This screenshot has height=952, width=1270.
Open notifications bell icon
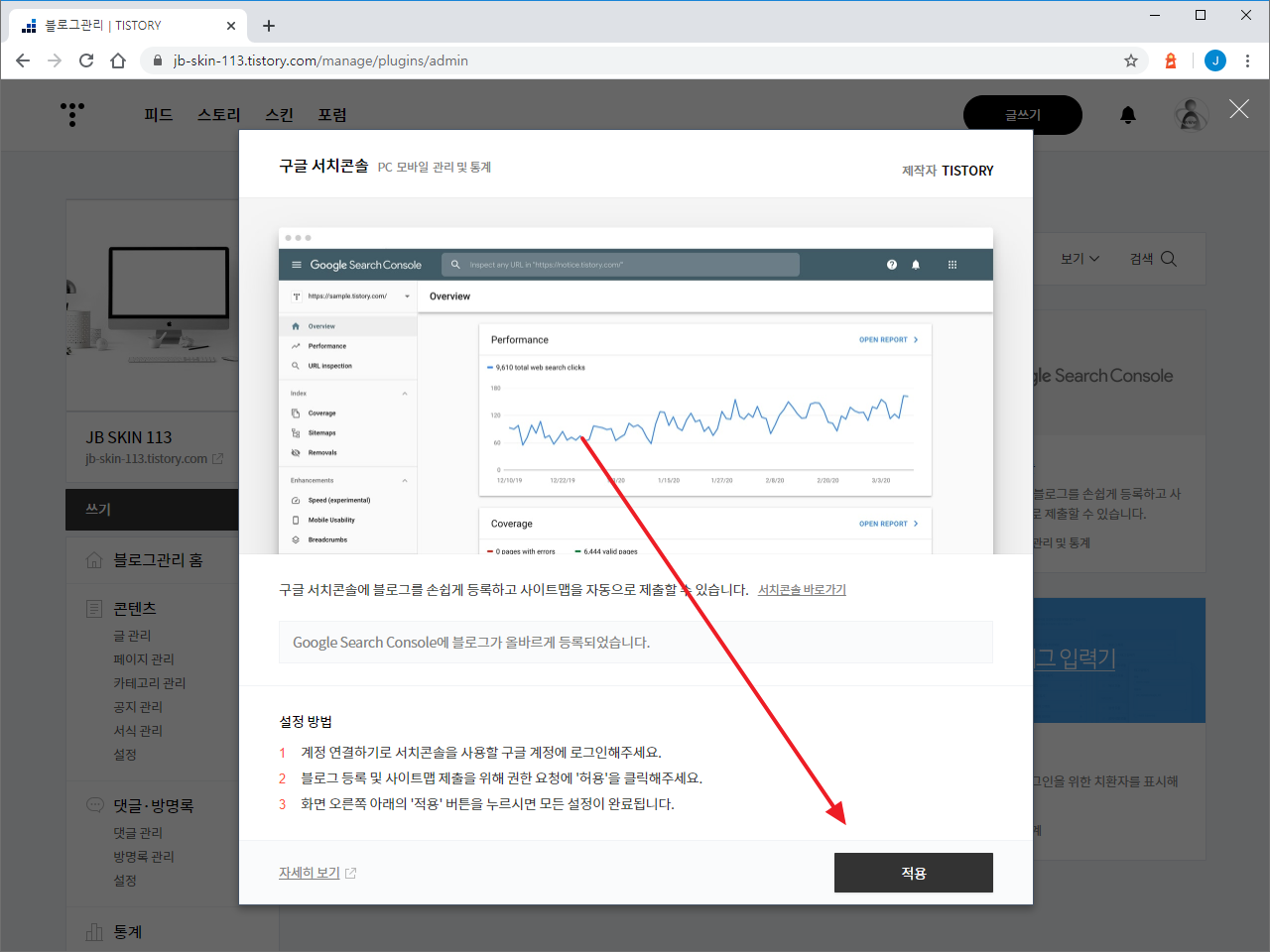[x=1128, y=115]
